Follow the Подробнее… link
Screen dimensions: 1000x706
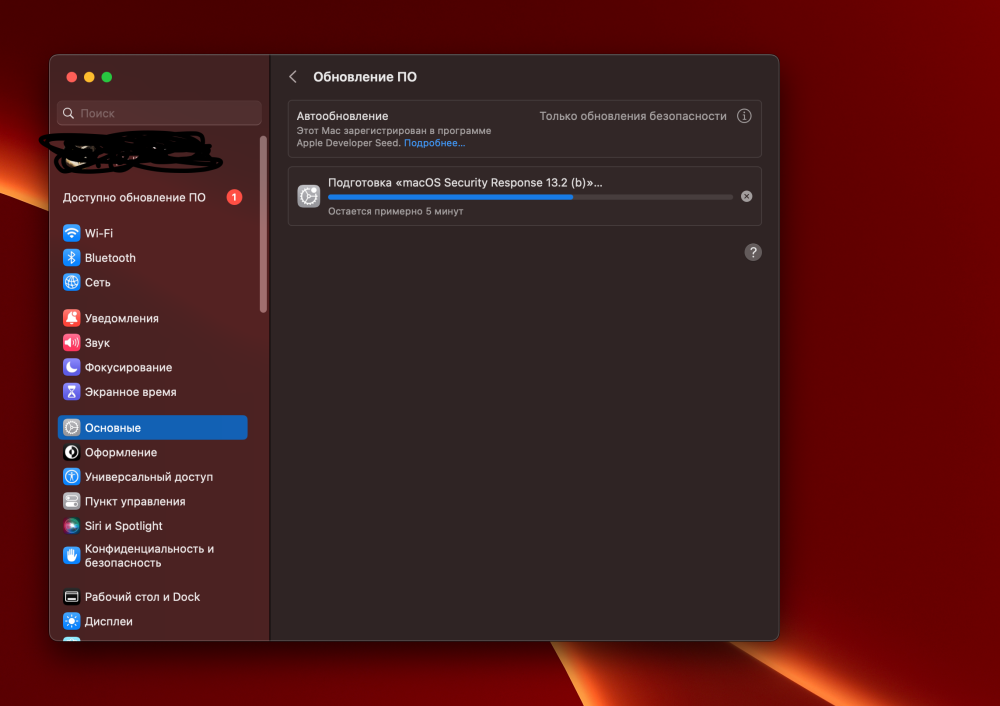tap(434, 143)
